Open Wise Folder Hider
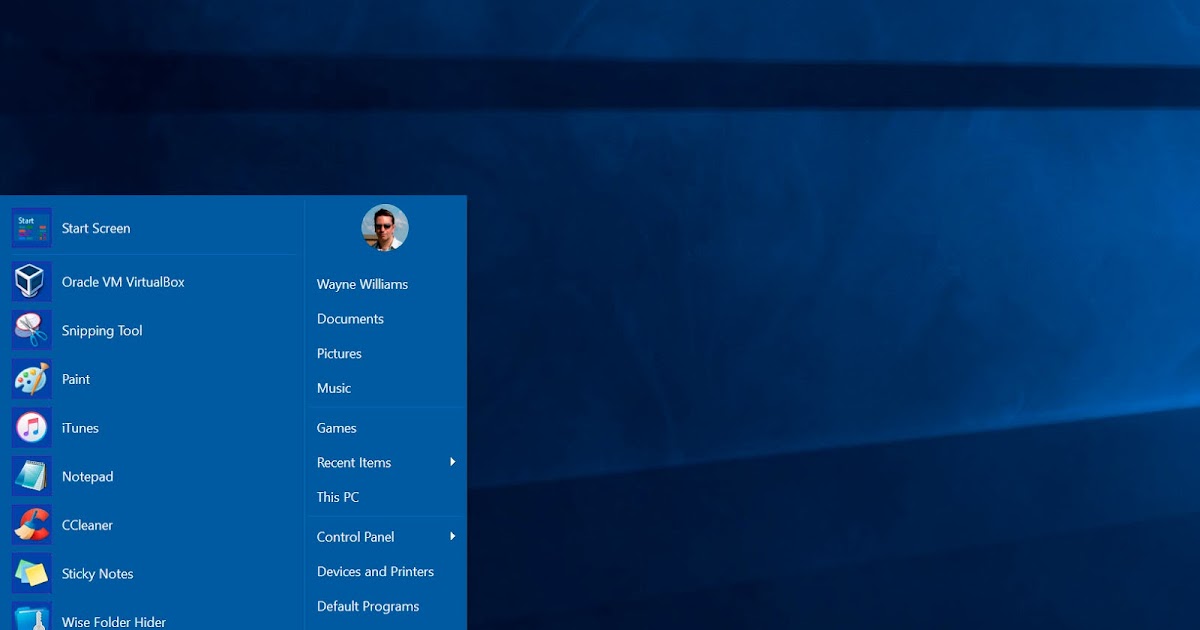Image resolution: width=1200 pixels, height=630 pixels. 113,621
